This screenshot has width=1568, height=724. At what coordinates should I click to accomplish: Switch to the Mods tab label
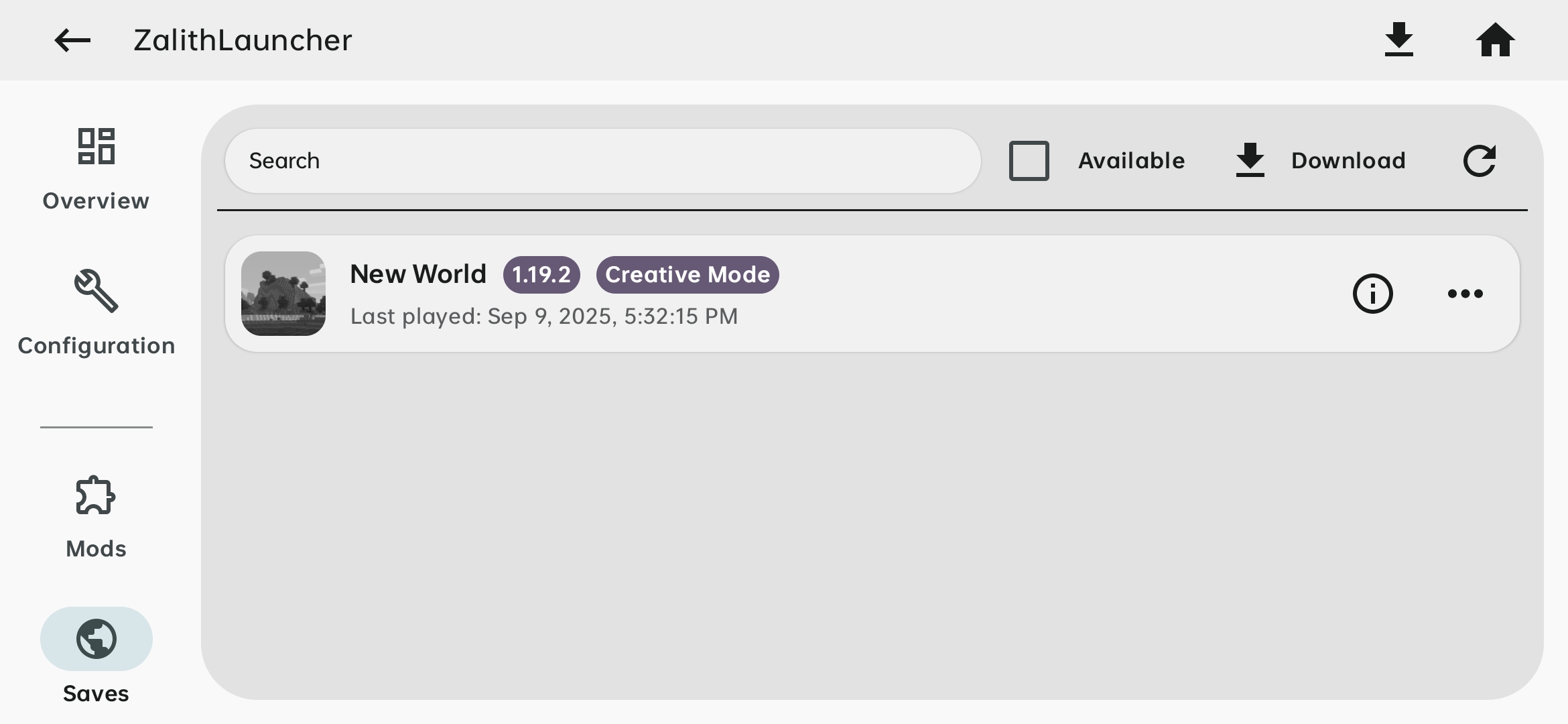[x=96, y=549]
